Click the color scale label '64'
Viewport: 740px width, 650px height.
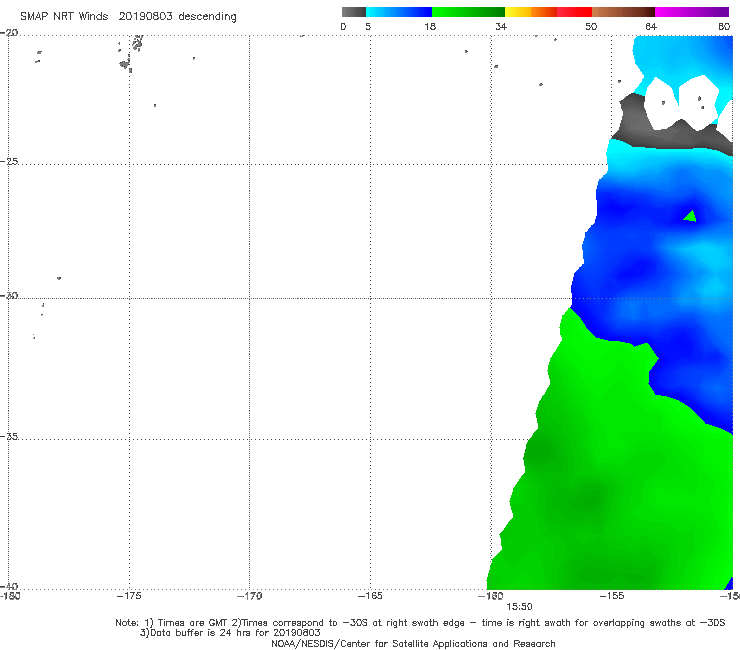(651, 26)
